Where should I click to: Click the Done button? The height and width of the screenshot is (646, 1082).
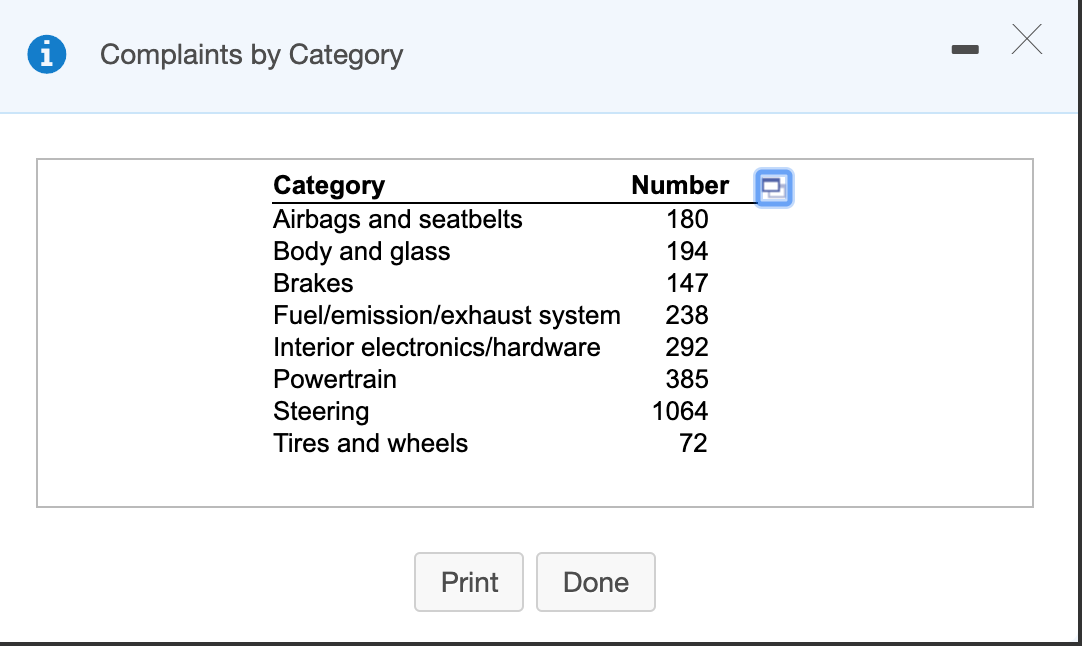click(595, 582)
